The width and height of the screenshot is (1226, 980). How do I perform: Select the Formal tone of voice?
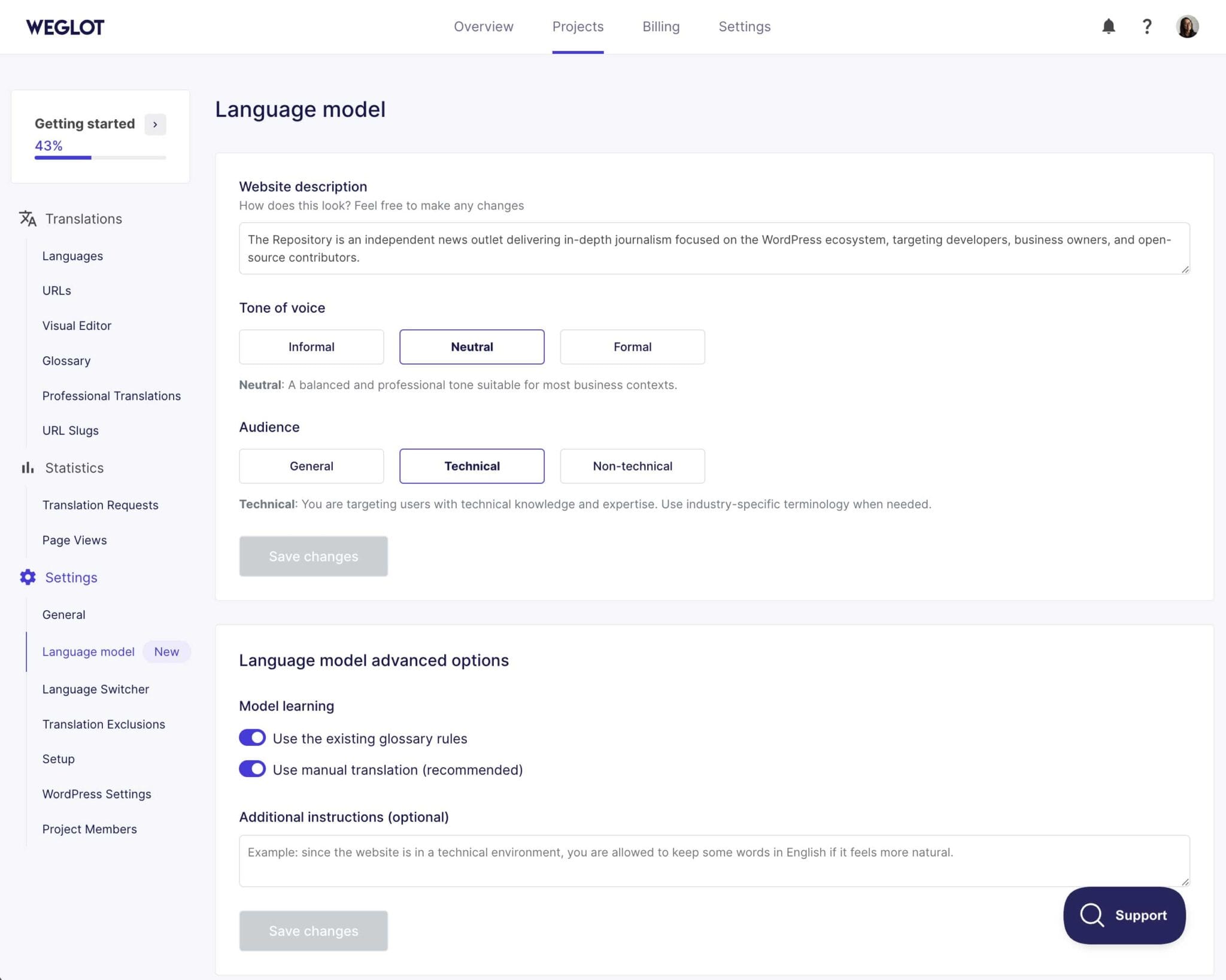tap(632, 347)
